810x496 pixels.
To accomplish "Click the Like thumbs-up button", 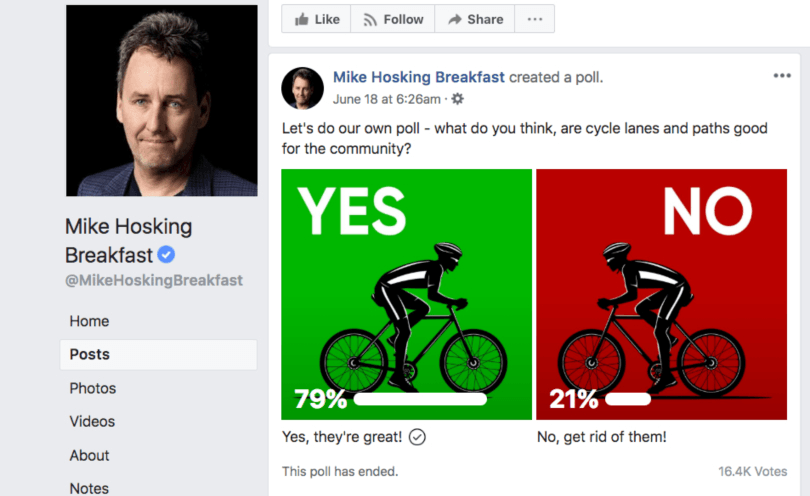I will pyautogui.click(x=316, y=19).
